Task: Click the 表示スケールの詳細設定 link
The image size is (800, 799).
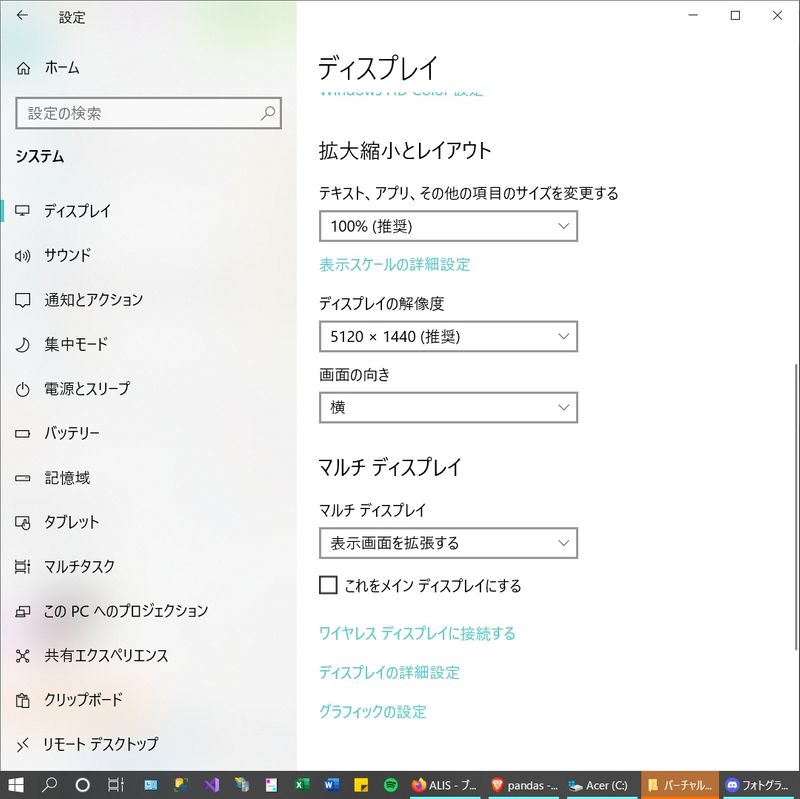Action: [x=394, y=265]
